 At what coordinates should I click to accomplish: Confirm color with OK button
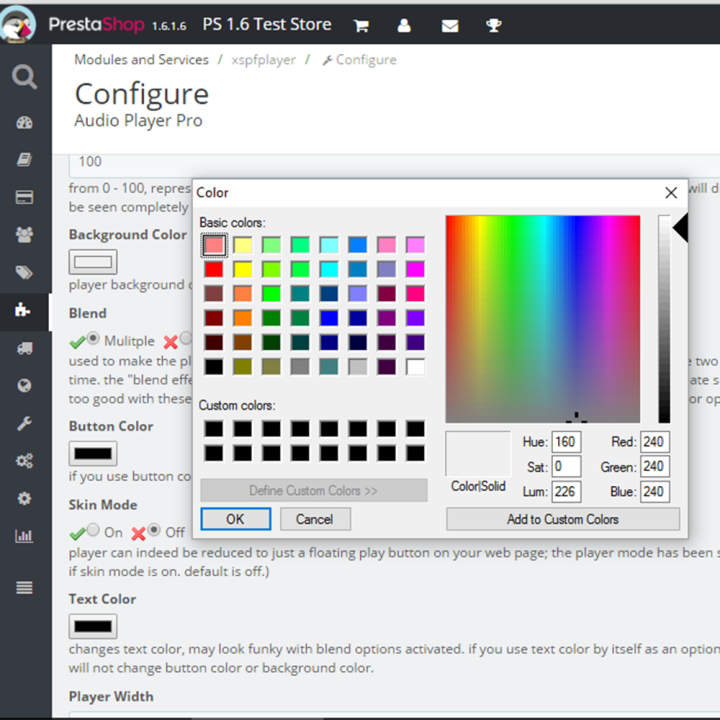[236, 519]
